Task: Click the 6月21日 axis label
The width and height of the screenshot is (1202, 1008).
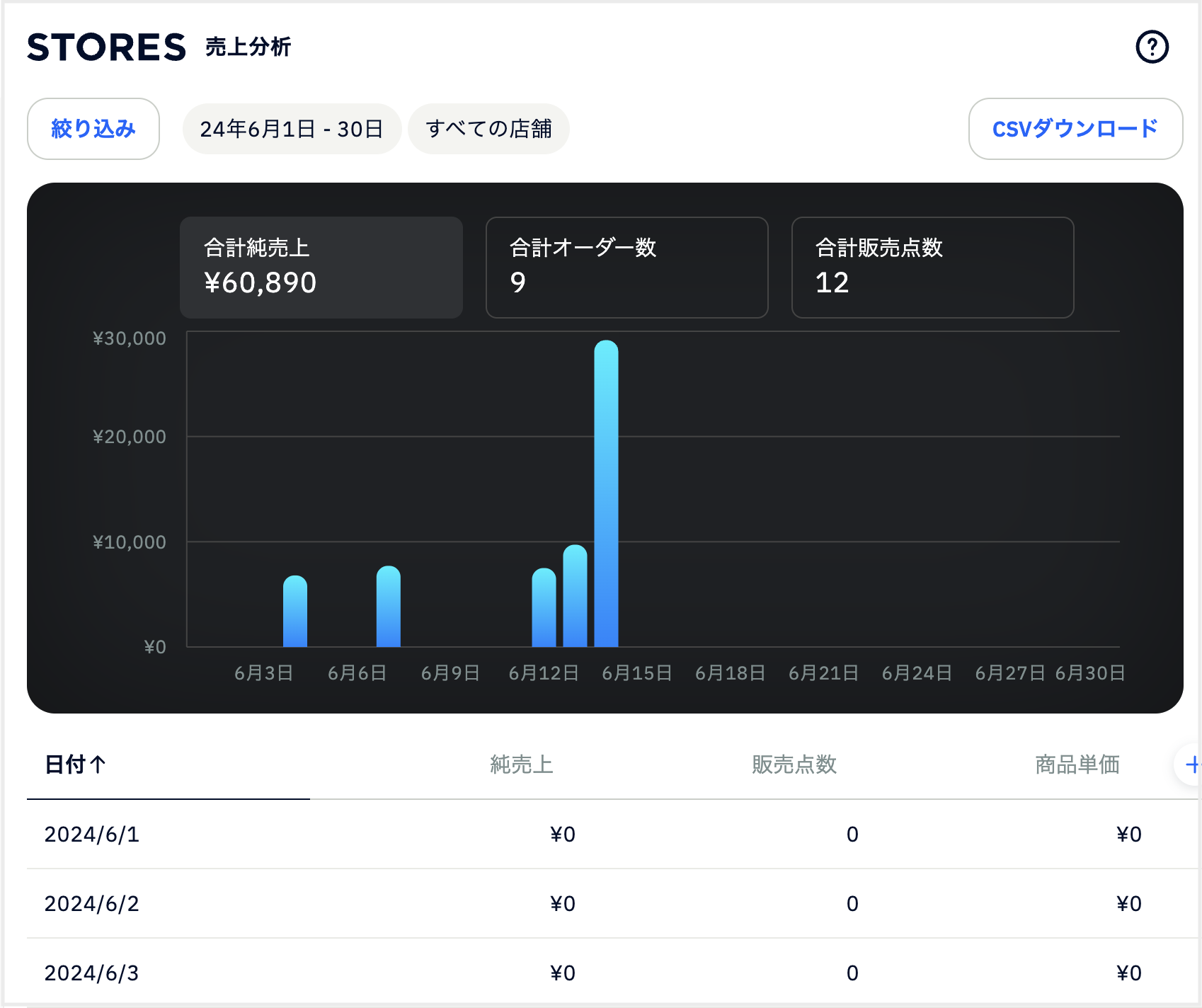Action: (x=823, y=673)
